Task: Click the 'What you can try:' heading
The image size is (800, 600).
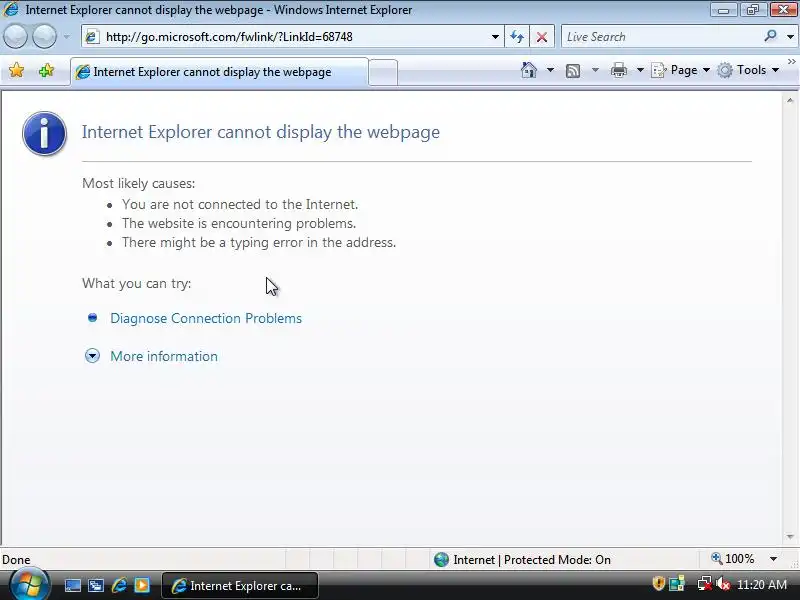Action: (136, 283)
